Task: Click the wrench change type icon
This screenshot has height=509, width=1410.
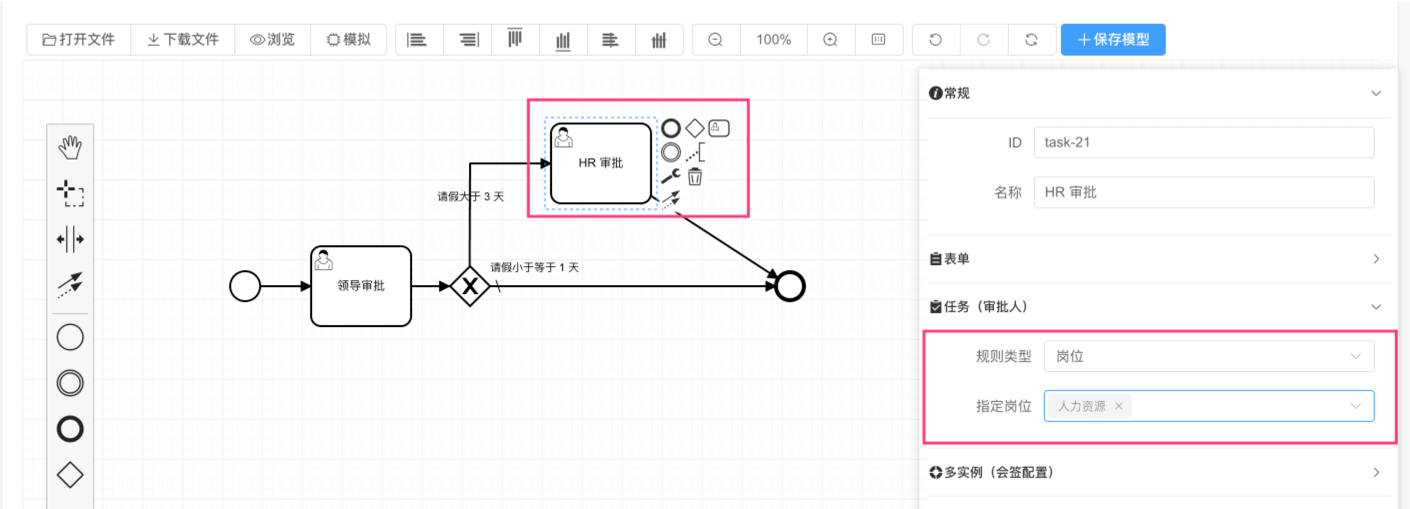Action: [x=670, y=177]
